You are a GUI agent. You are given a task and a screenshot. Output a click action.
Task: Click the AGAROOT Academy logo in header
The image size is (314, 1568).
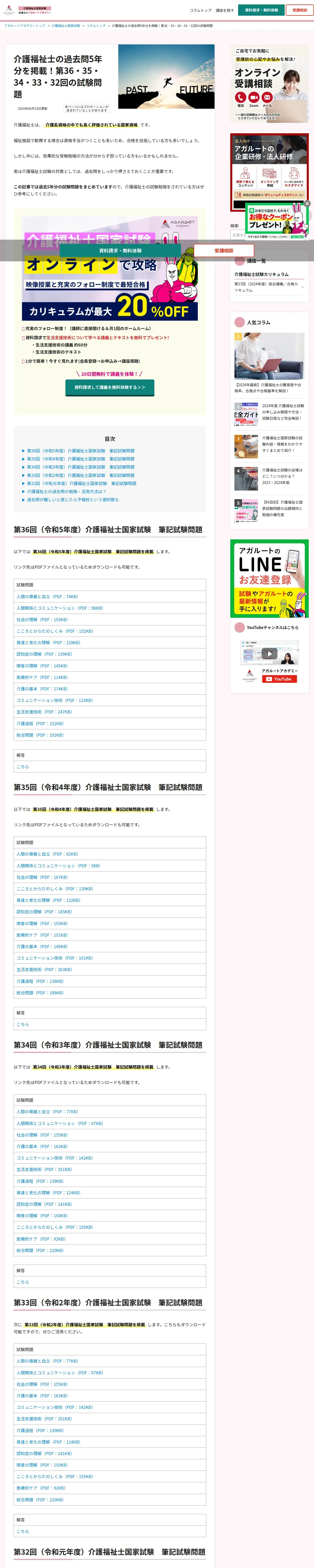(x=9, y=10)
